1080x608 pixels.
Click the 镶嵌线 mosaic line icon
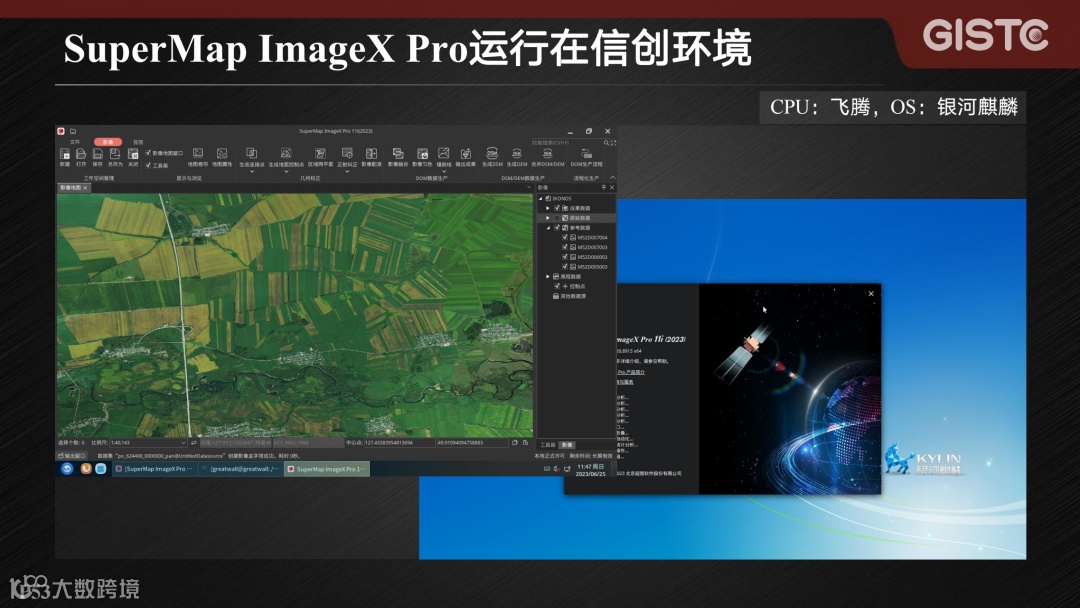click(444, 153)
